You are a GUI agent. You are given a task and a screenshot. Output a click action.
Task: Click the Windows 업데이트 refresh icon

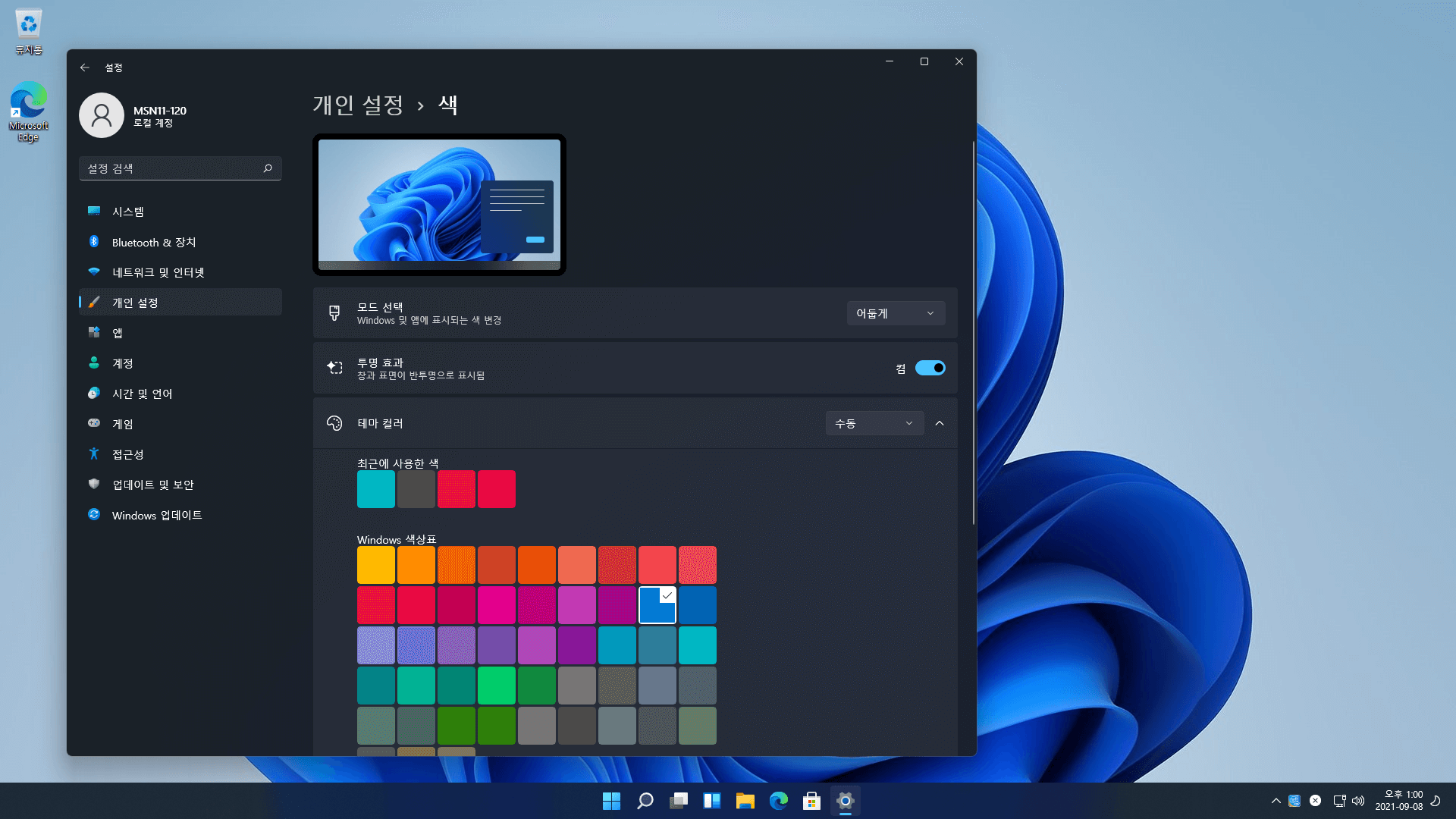click(94, 514)
